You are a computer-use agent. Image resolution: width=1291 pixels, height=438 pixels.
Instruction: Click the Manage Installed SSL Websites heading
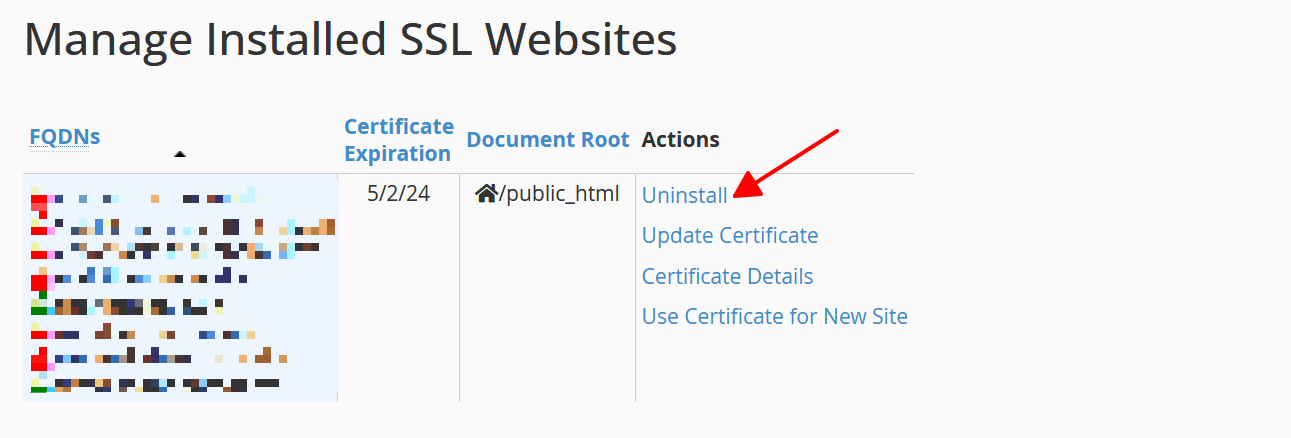(x=350, y=40)
